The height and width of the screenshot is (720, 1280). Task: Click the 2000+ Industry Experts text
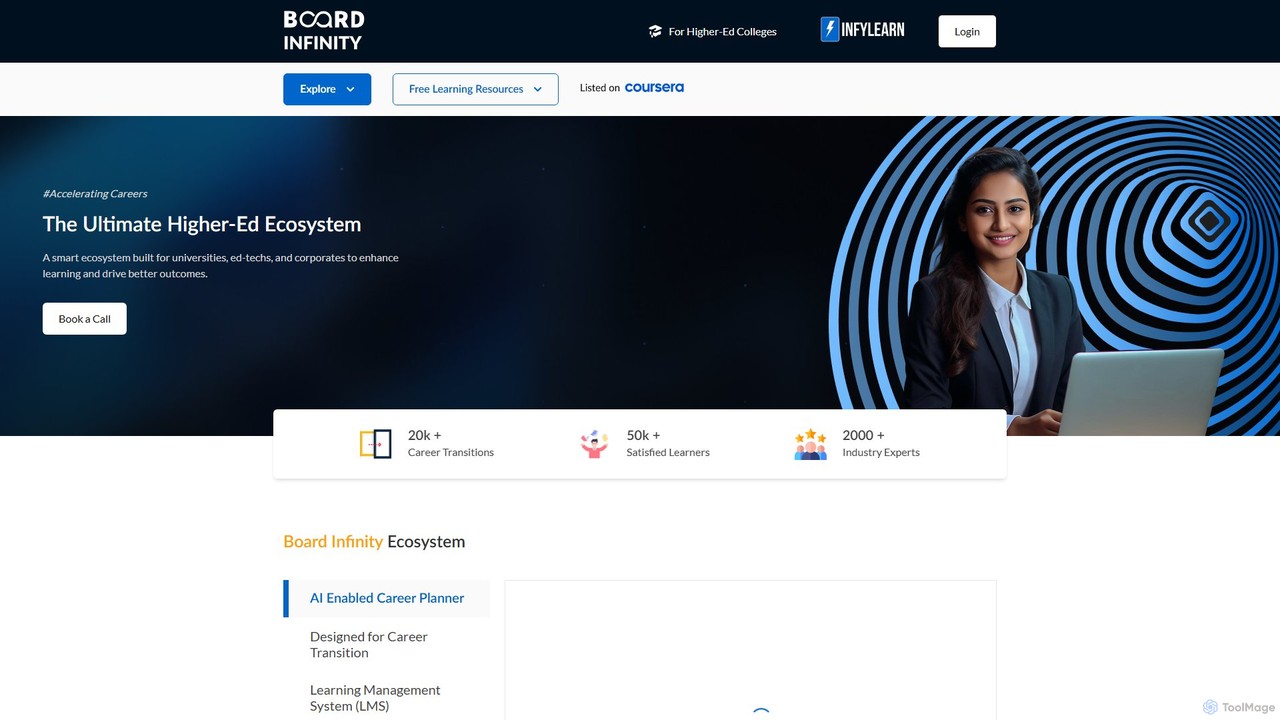(x=880, y=443)
